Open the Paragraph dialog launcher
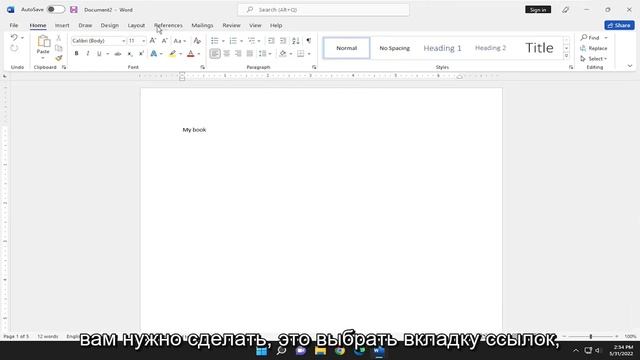 pyautogui.click(x=314, y=67)
